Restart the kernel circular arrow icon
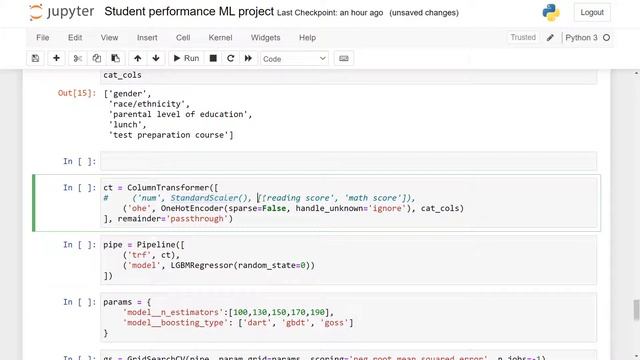The width and height of the screenshot is (640, 360). [231, 58]
